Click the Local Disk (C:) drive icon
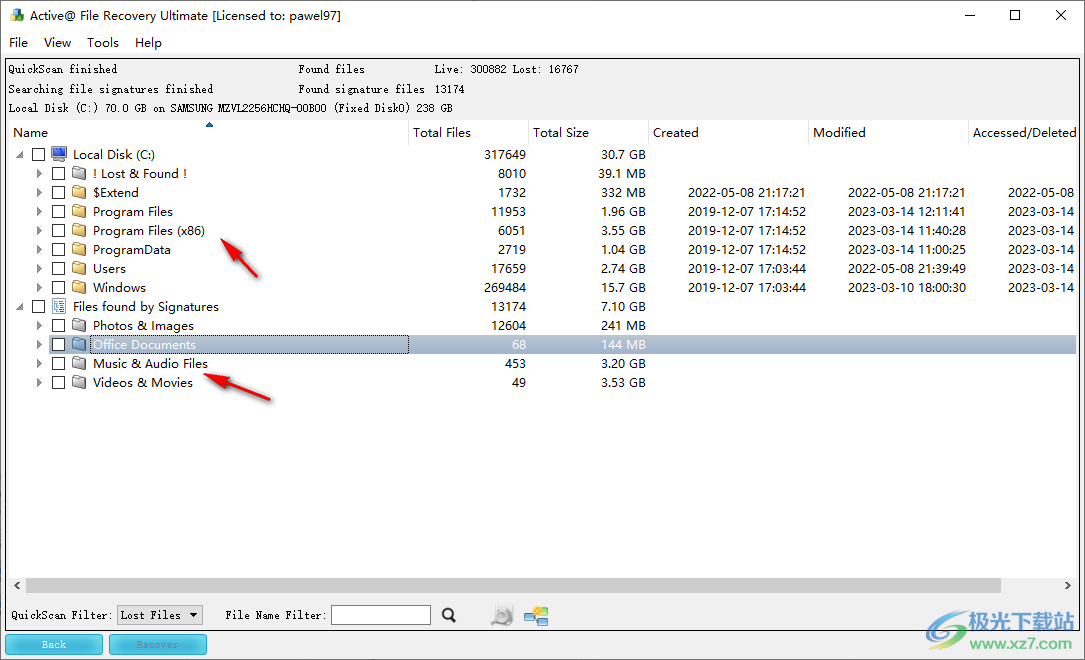This screenshot has width=1085, height=660. click(x=60, y=154)
